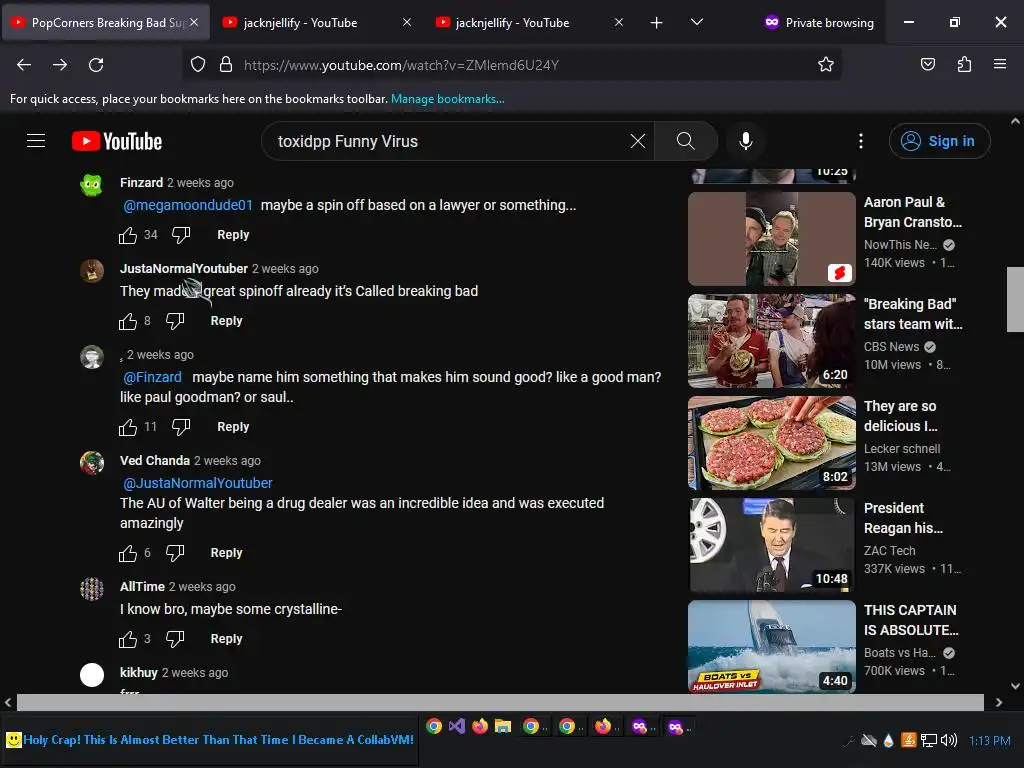Reply to Ved Chanda's comment
The width and height of the screenshot is (1024, 768).
coord(227,552)
